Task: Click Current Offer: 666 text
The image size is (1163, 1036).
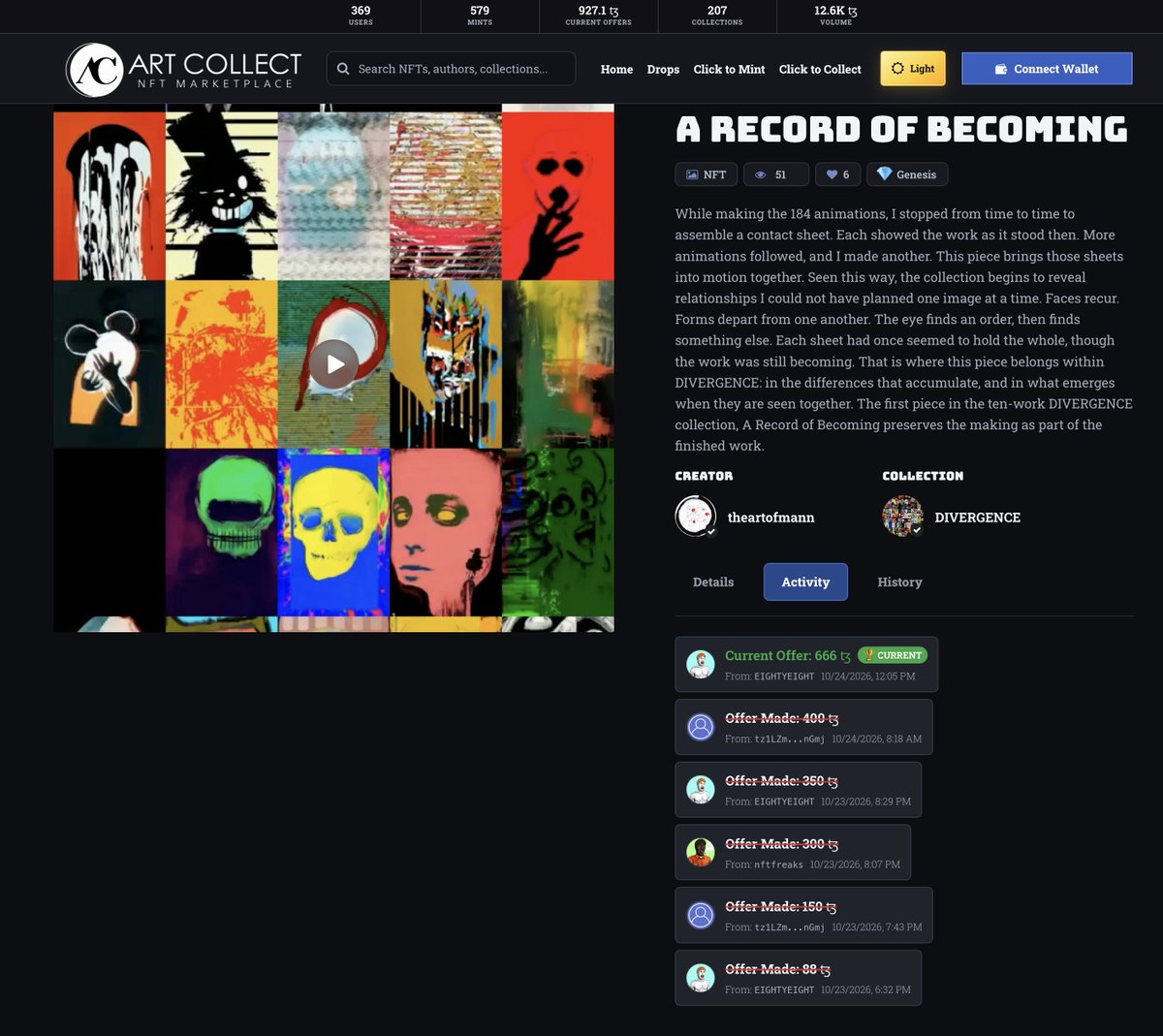Action: tap(787, 656)
